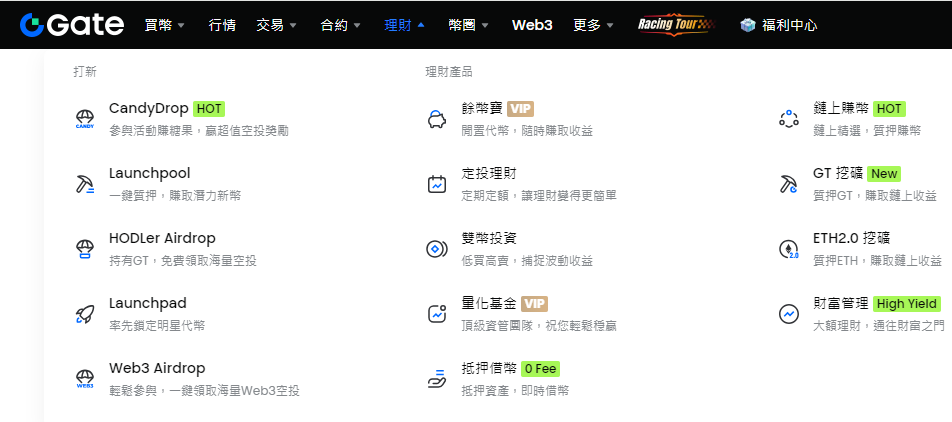Open the 合約 dropdown menu
Image resolution: width=952 pixels, height=422 pixels.
(341, 25)
